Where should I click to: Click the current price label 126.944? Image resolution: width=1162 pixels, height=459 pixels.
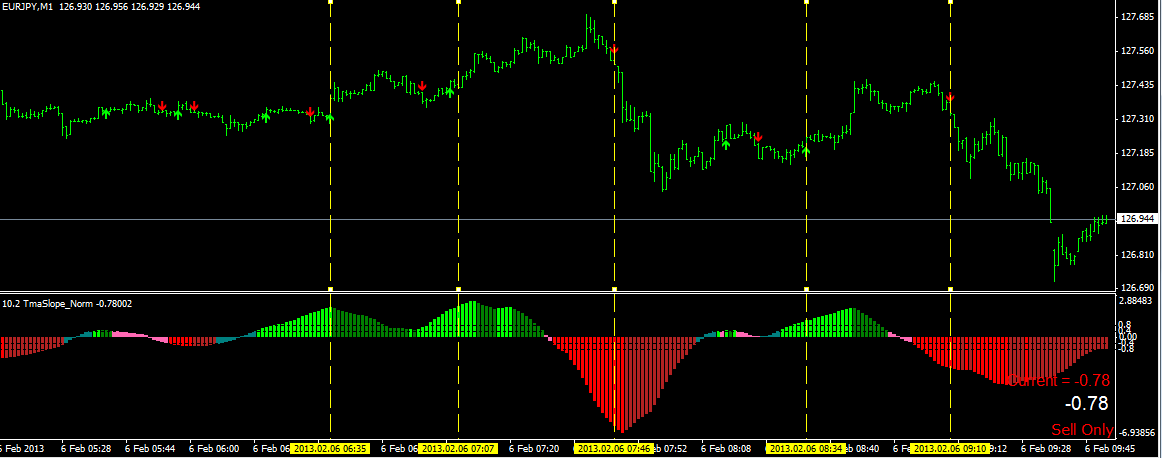coord(1138,219)
